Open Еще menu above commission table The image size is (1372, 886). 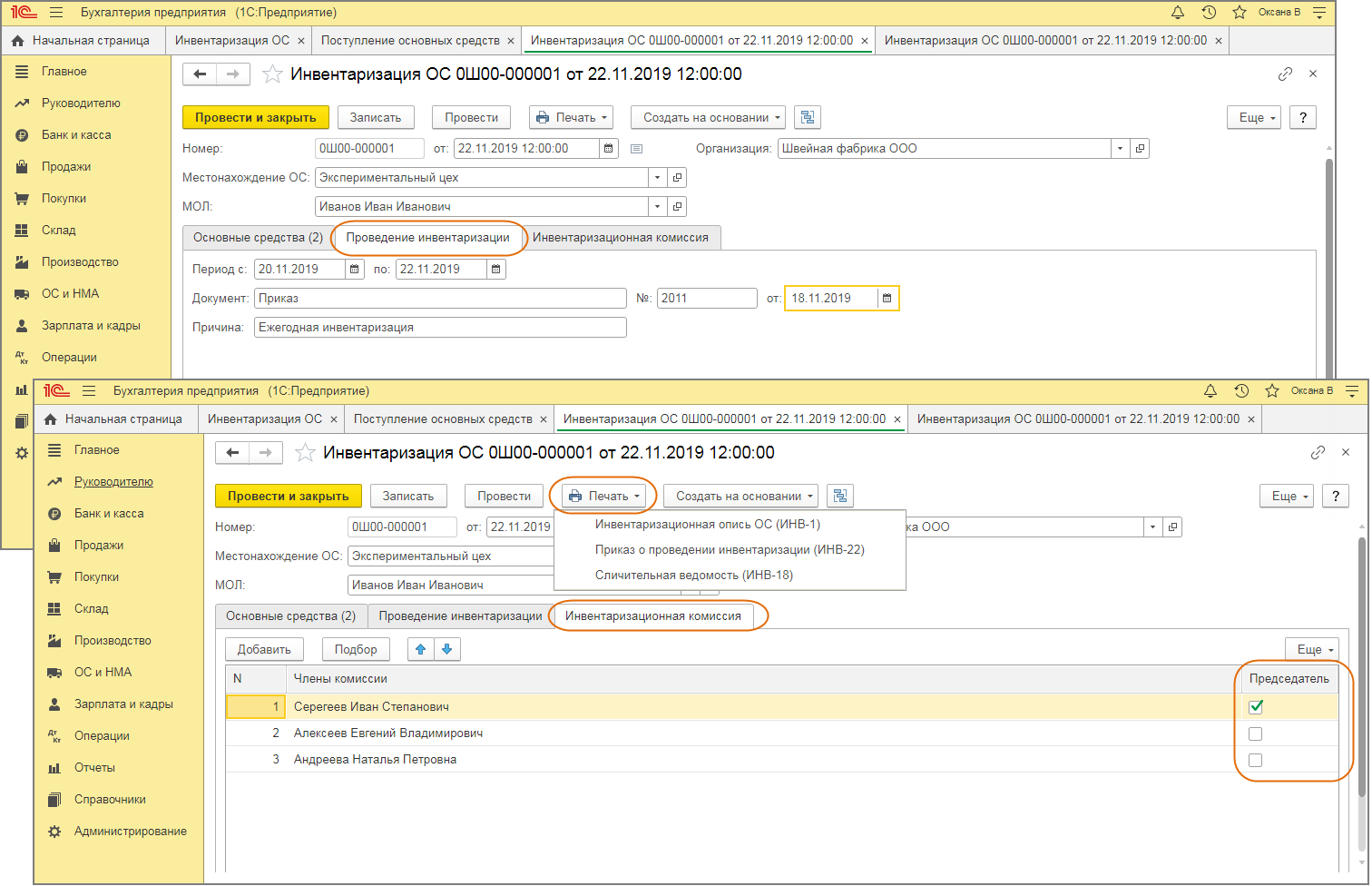[1312, 649]
